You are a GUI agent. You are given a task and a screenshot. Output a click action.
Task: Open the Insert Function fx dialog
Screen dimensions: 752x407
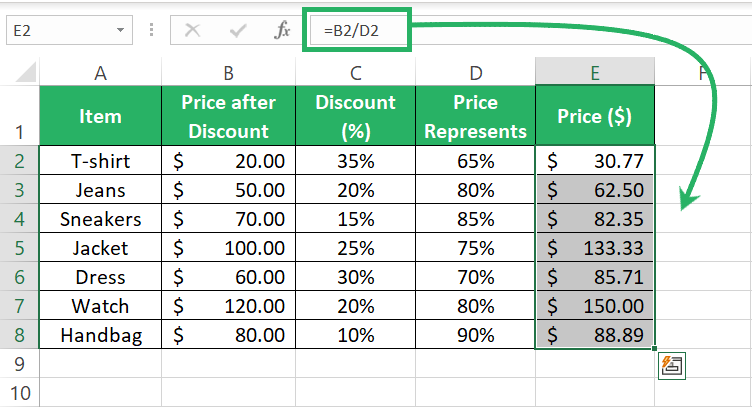click(282, 31)
